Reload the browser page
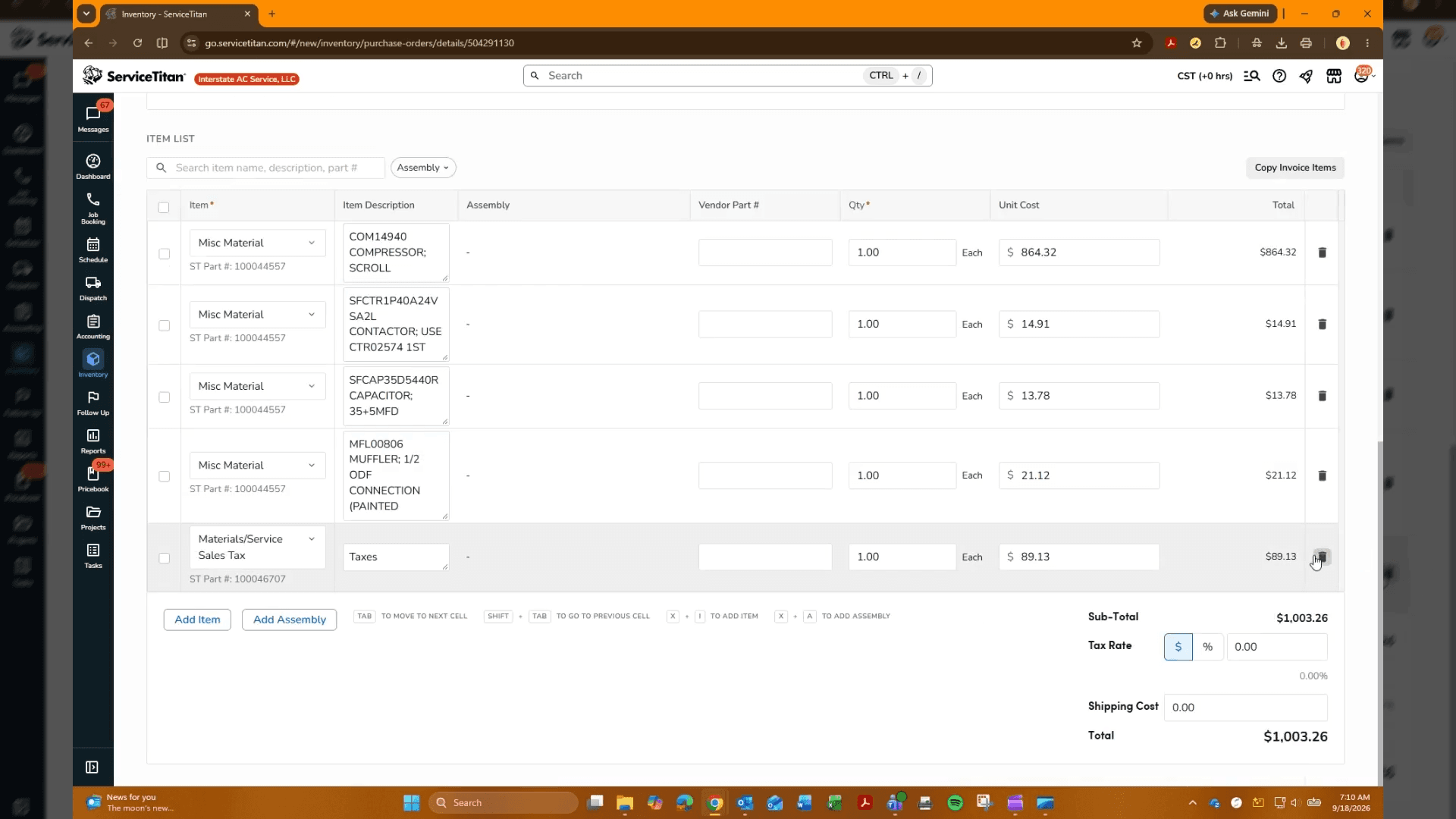1456x819 pixels. (137, 43)
